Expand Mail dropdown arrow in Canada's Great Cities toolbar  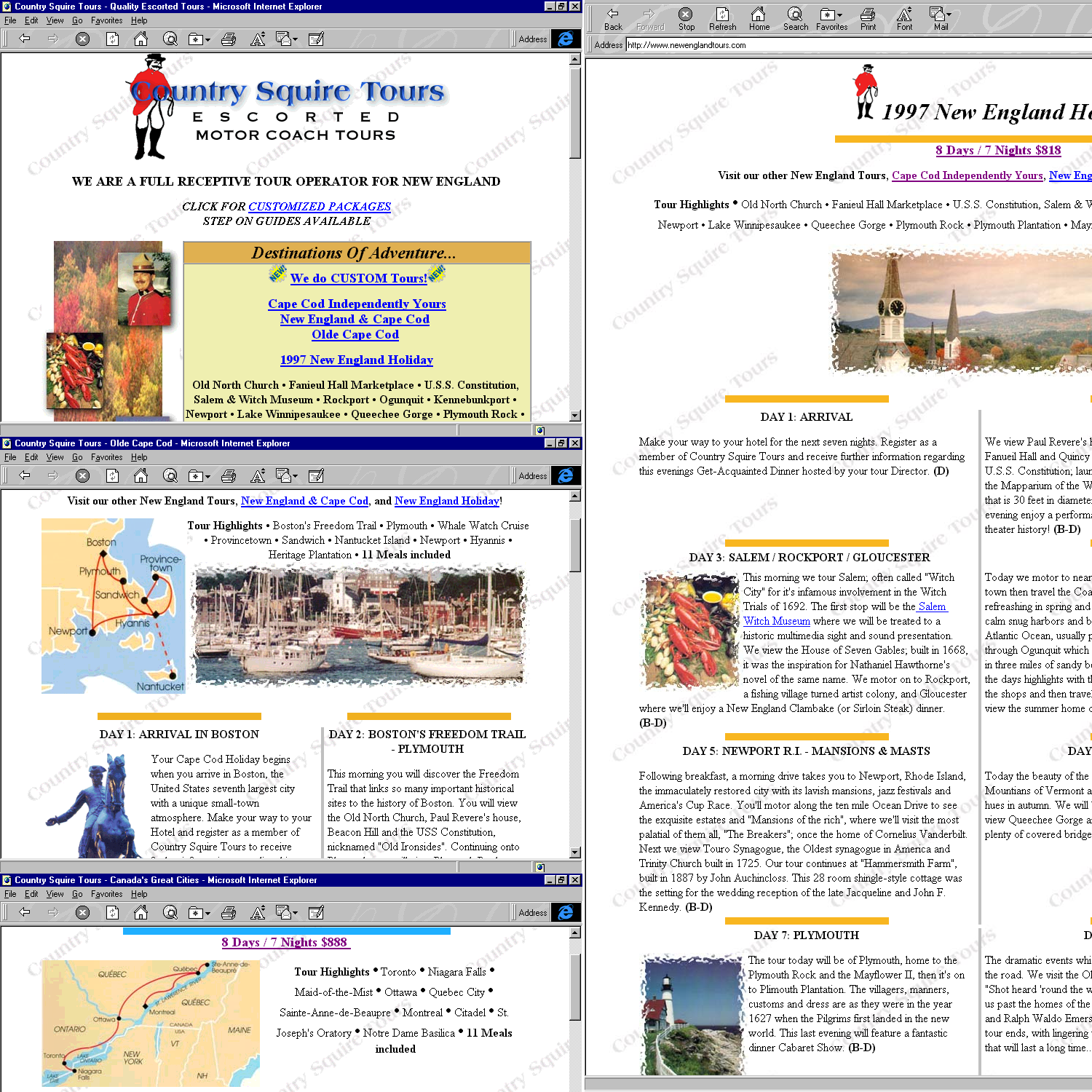[295, 914]
